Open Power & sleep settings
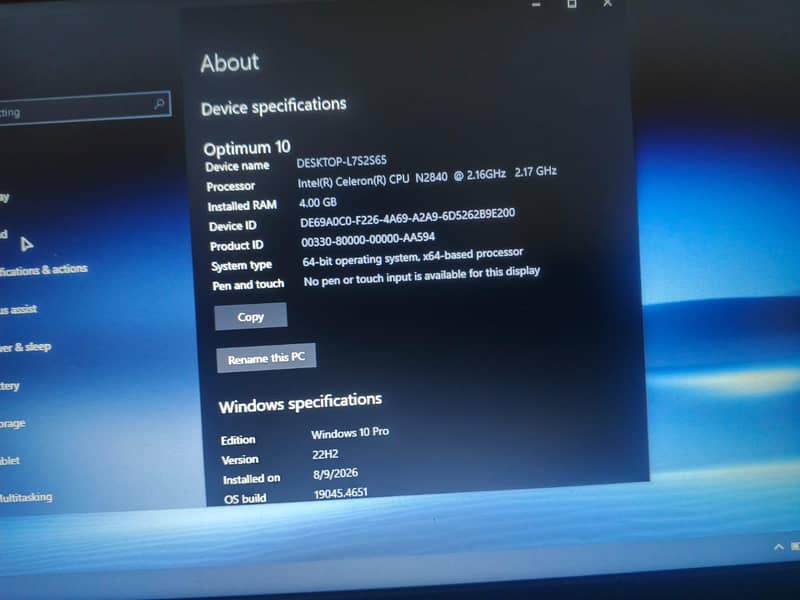This screenshot has height=600, width=800. (x=26, y=347)
